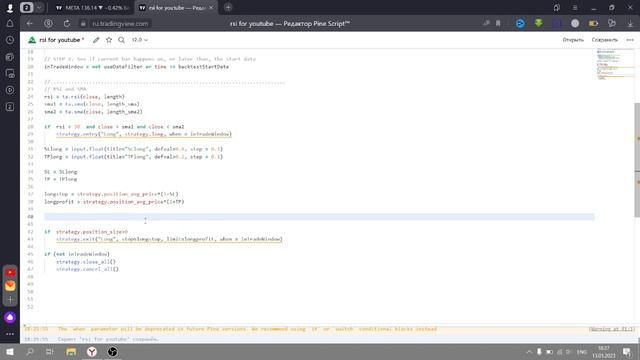Image resolution: width=640 pixels, height=360 pixels.
Task: Open the purple square extension icon
Action: 557,24
